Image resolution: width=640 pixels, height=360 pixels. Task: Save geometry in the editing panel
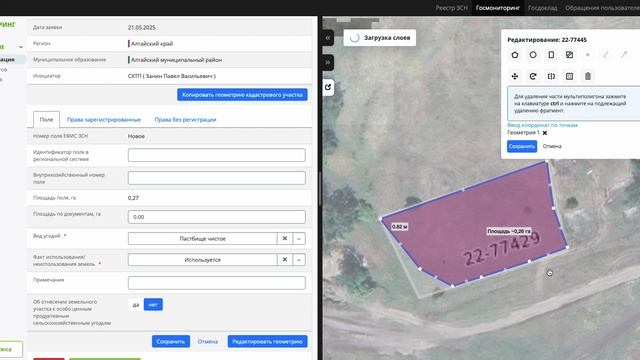522,146
